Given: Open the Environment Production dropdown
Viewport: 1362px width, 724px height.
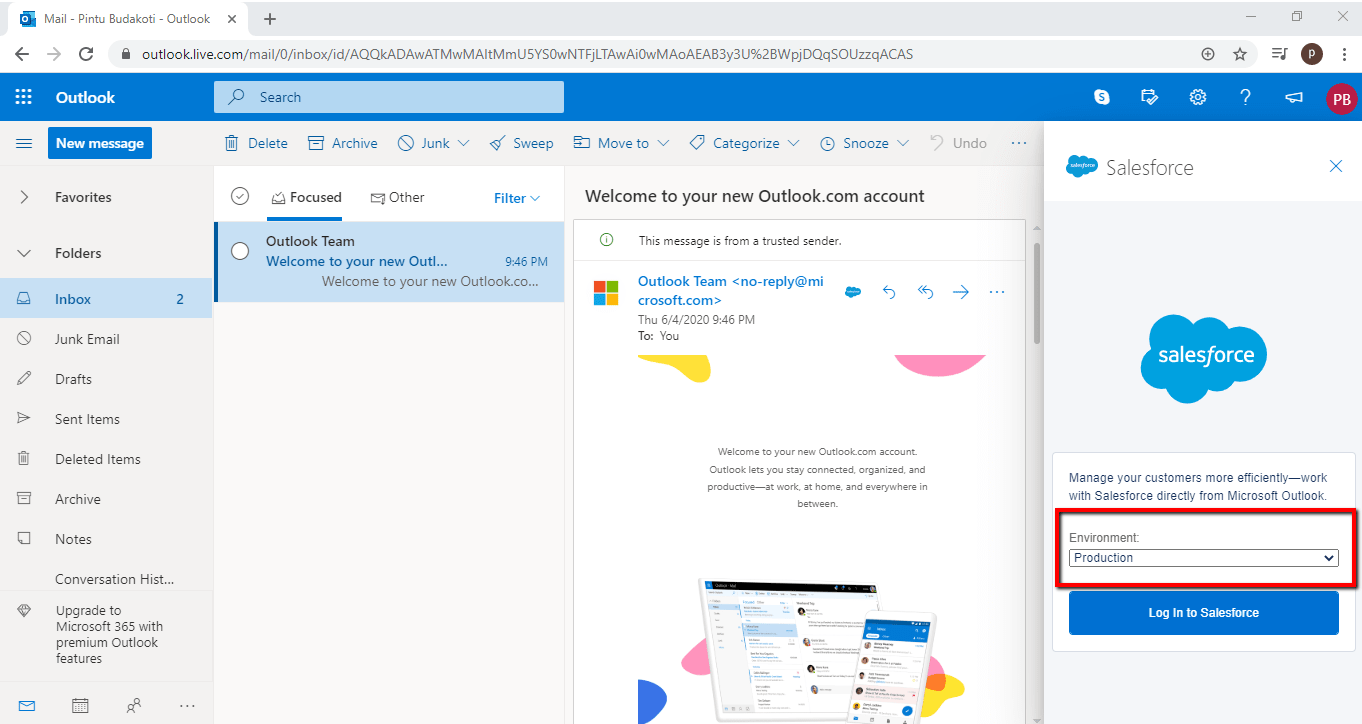Looking at the screenshot, I should pyautogui.click(x=1204, y=558).
